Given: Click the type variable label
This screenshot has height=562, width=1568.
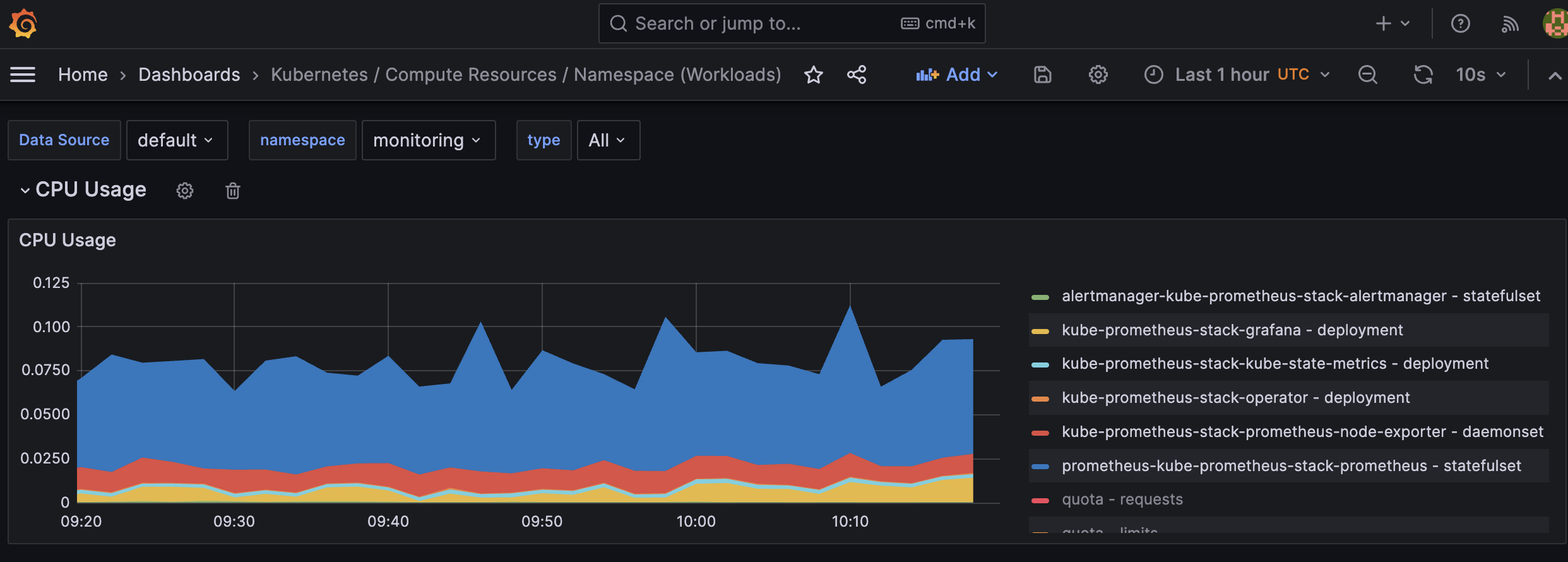Looking at the screenshot, I should (x=543, y=140).
